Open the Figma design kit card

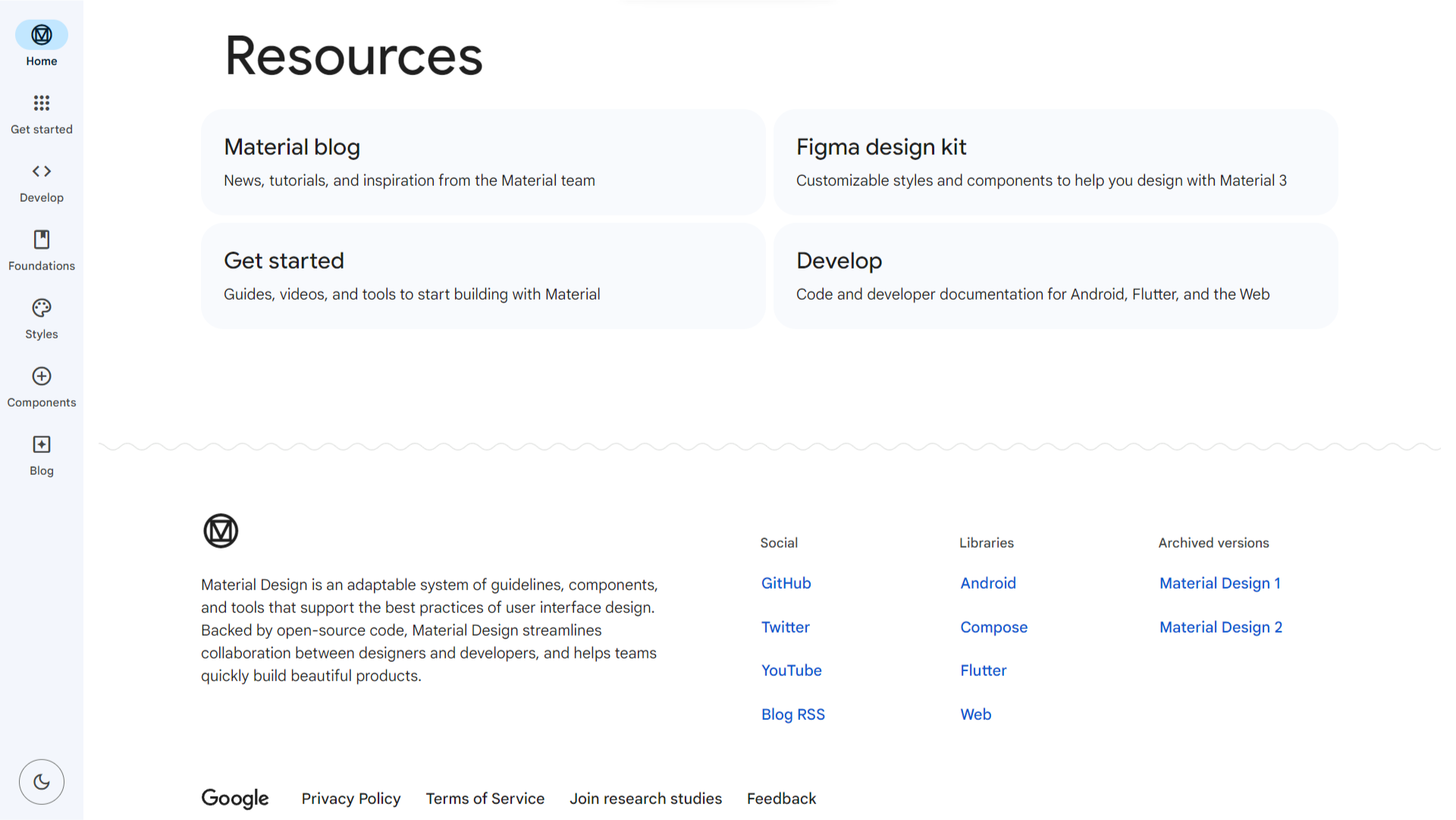[1056, 162]
